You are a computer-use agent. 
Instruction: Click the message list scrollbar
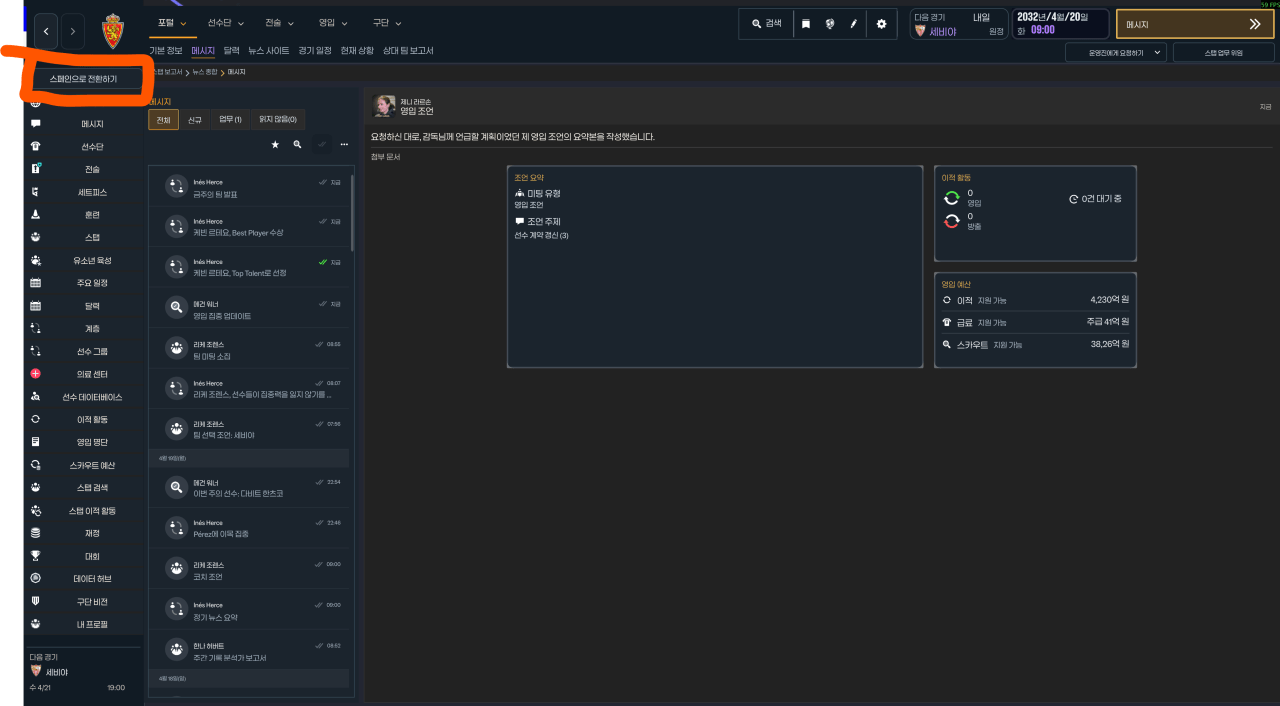tap(352, 213)
